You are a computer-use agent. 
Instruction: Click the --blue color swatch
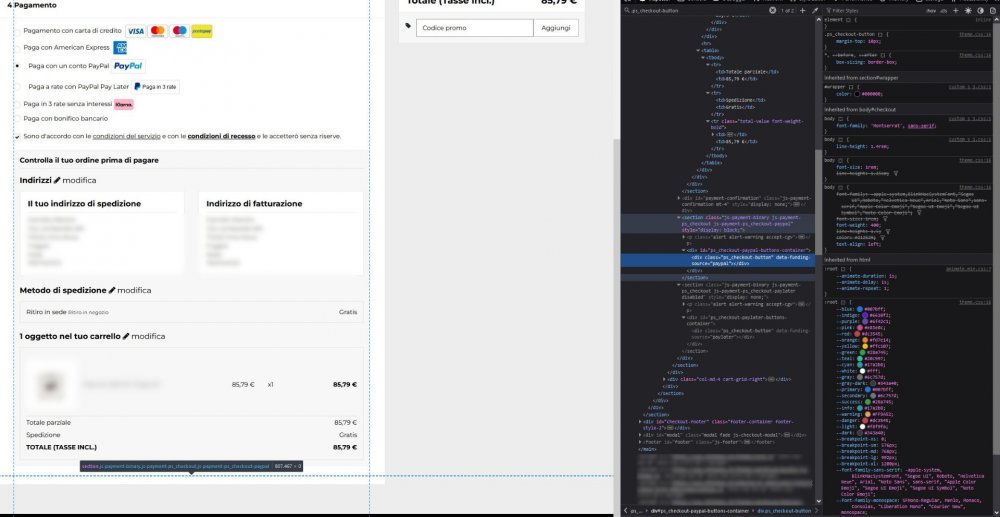pos(860,309)
